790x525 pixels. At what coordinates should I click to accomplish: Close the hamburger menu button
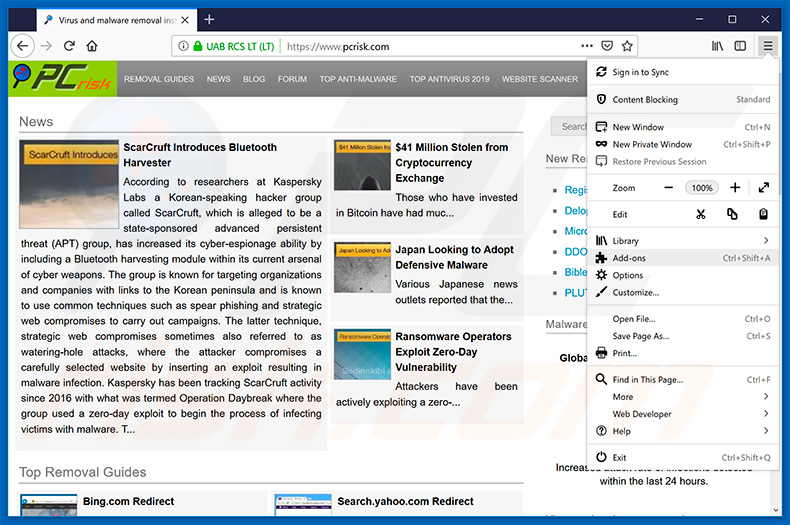767,46
